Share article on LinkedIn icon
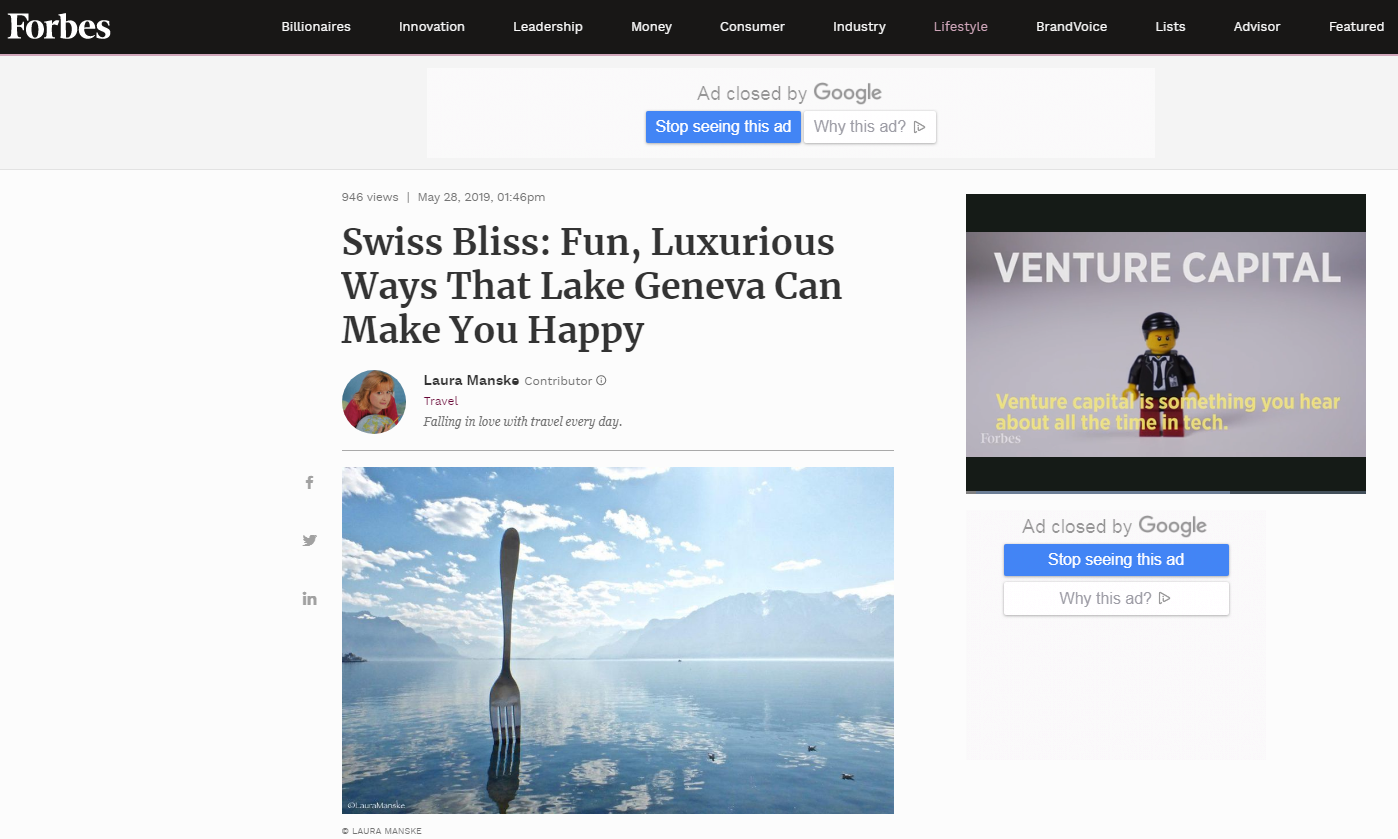1398x839 pixels. (310, 598)
